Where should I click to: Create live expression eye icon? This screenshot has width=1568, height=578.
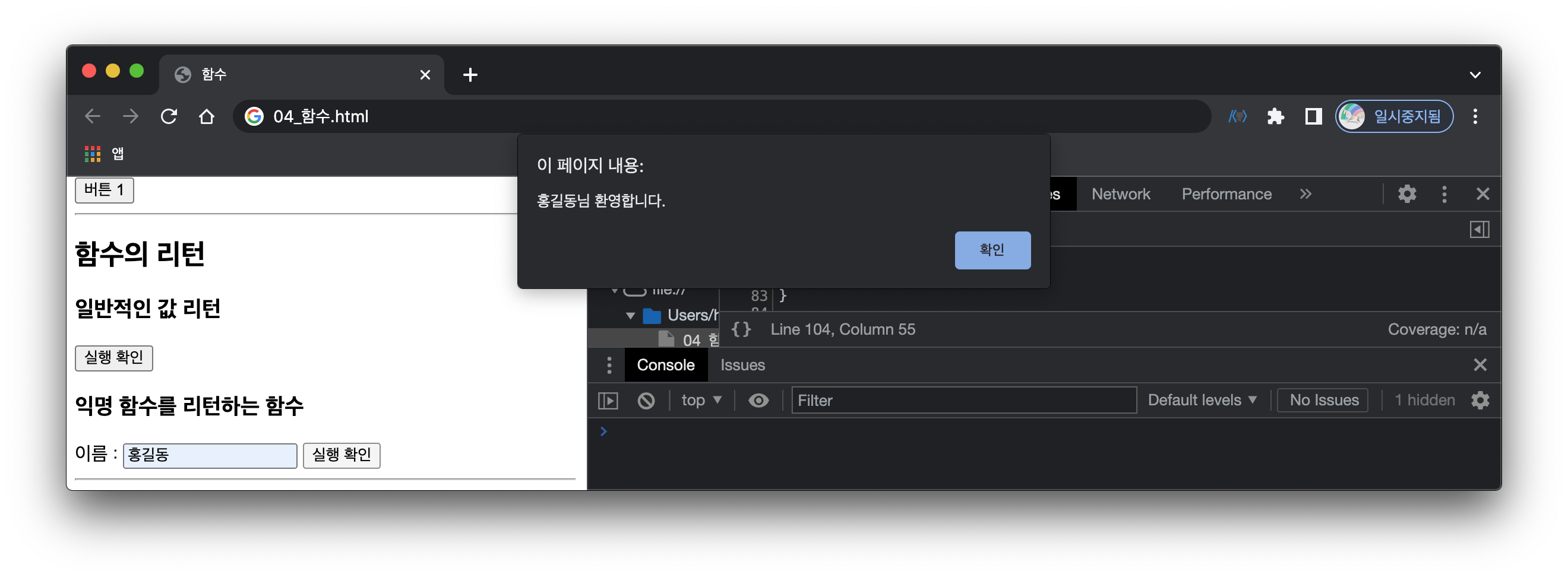pyautogui.click(x=758, y=401)
